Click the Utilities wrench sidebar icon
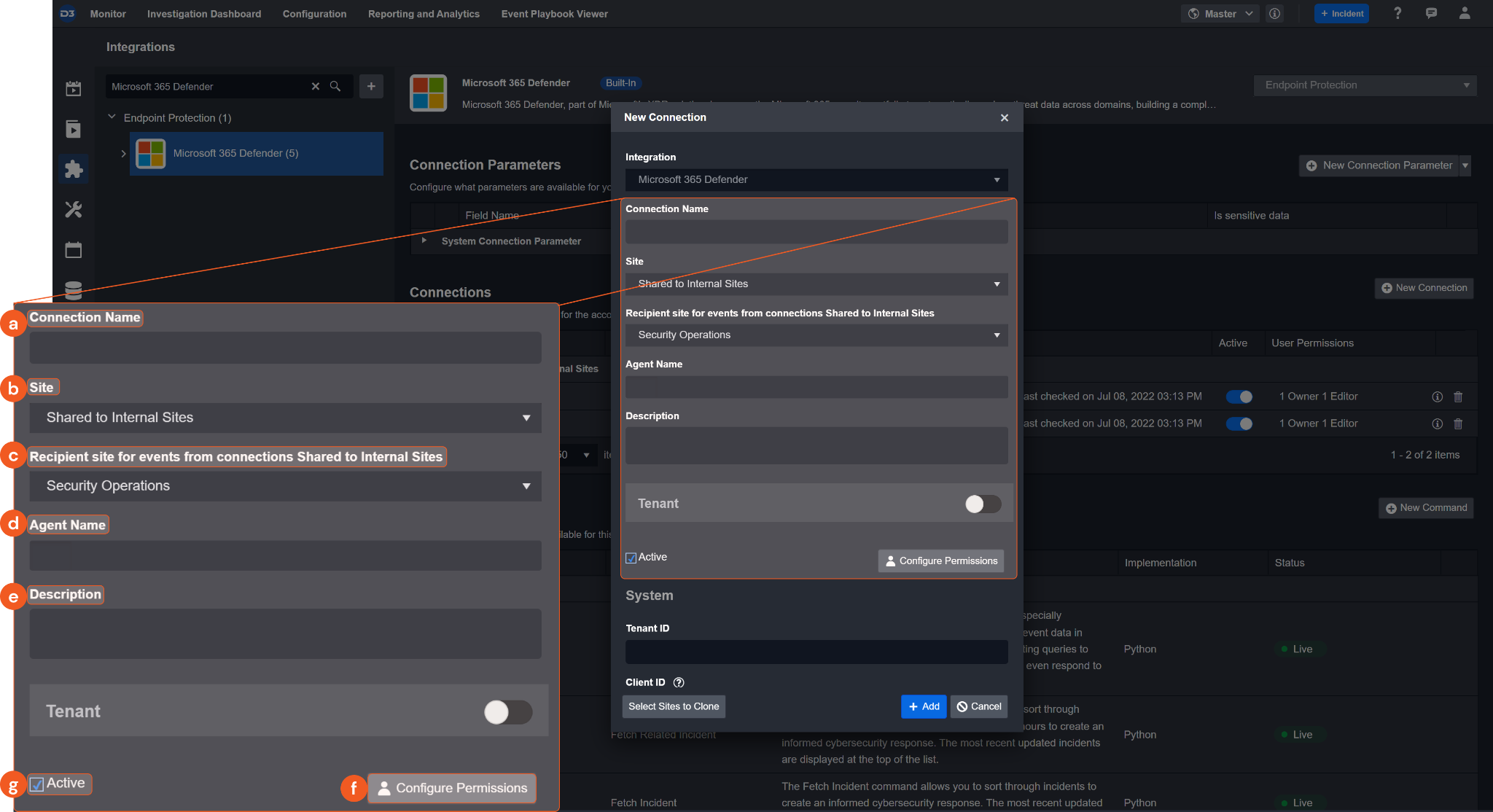1493x812 pixels. click(74, 210)
